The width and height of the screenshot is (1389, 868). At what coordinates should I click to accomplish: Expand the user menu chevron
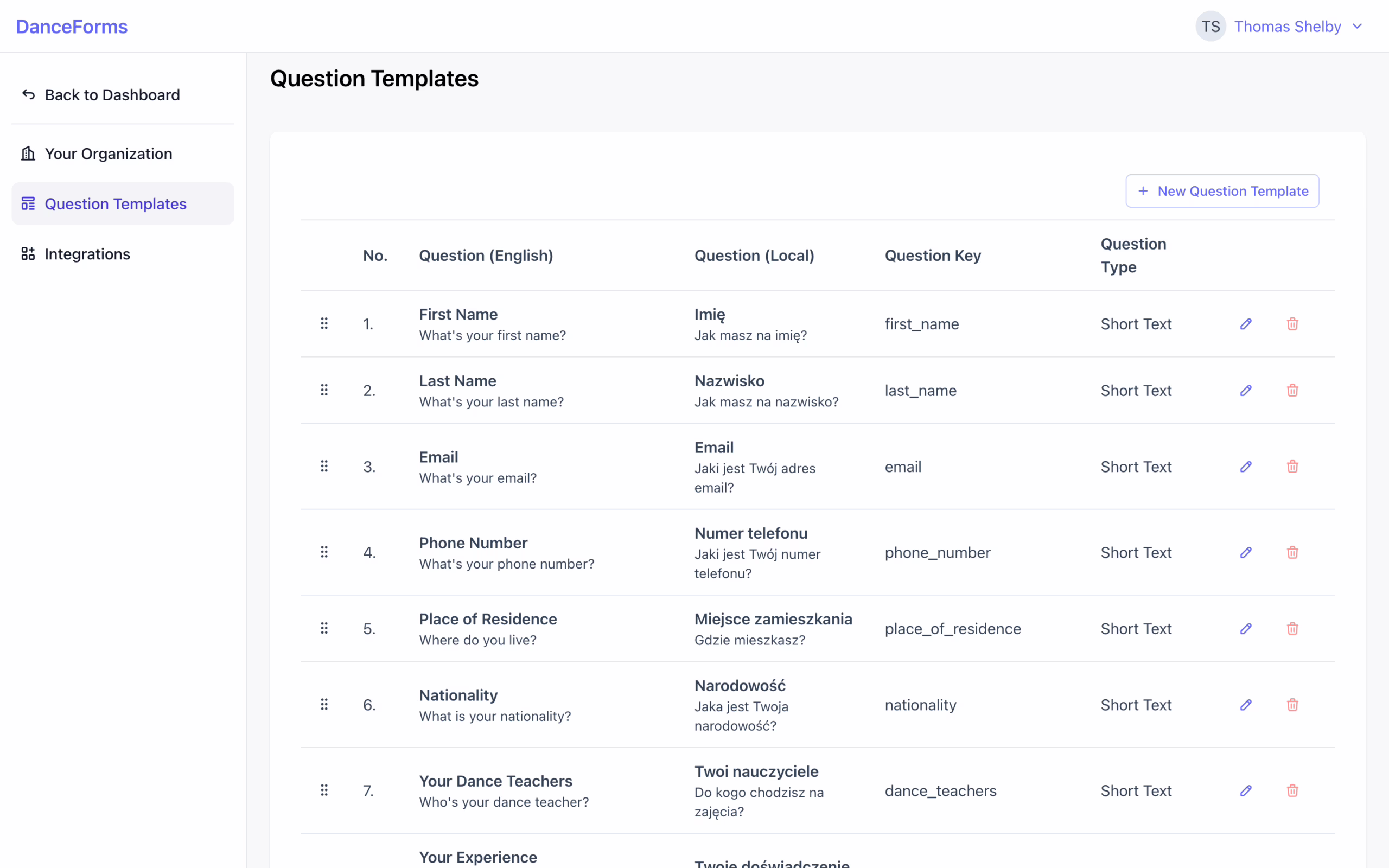1358,26
